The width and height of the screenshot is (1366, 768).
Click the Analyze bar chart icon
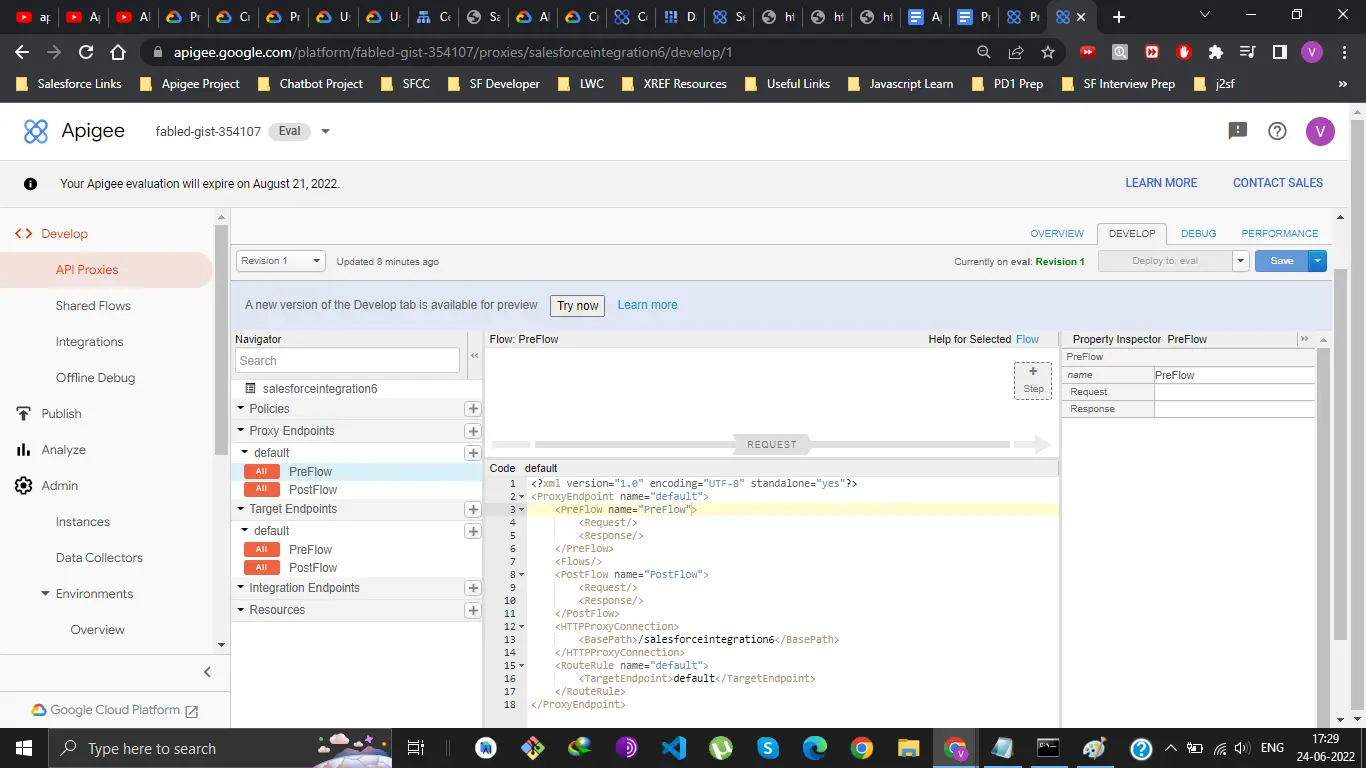(22, 450)
